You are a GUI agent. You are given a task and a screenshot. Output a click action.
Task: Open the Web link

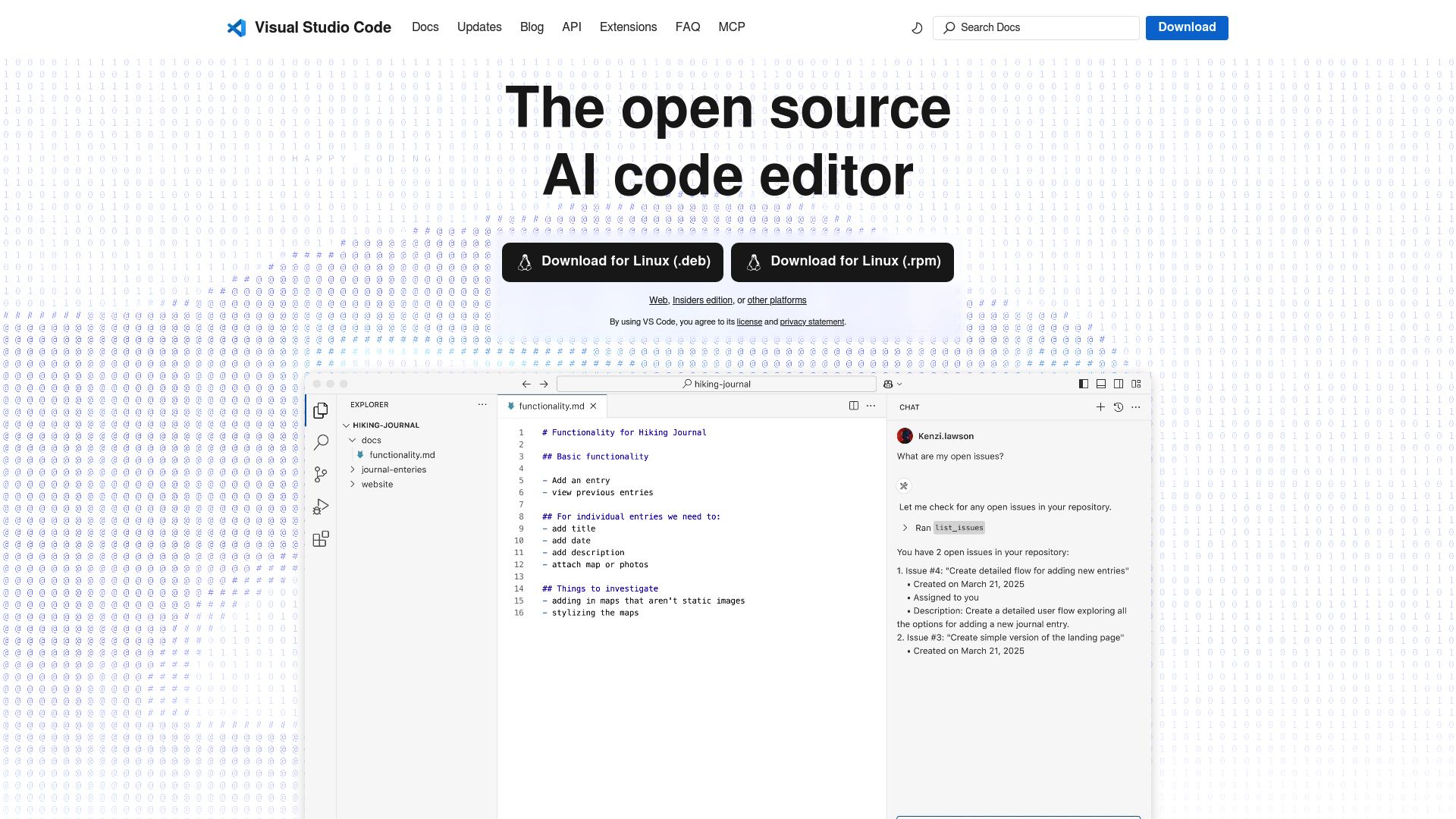click(658, 300)
